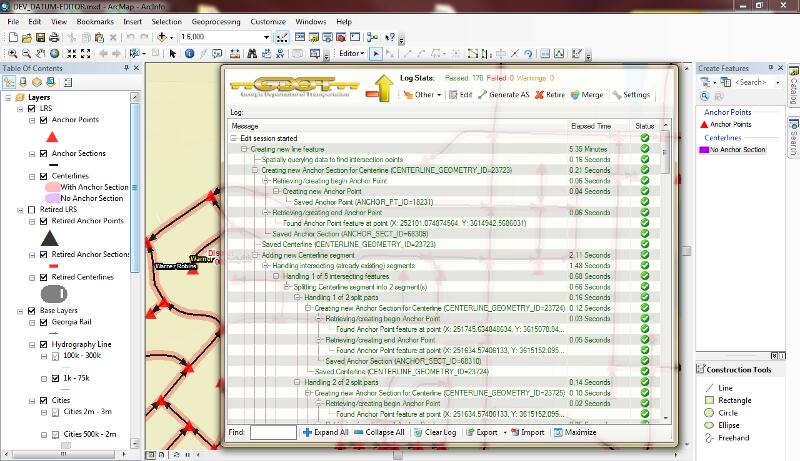Click the Find text box in log
The image size is (800, 461).
[x=273, y=432]
